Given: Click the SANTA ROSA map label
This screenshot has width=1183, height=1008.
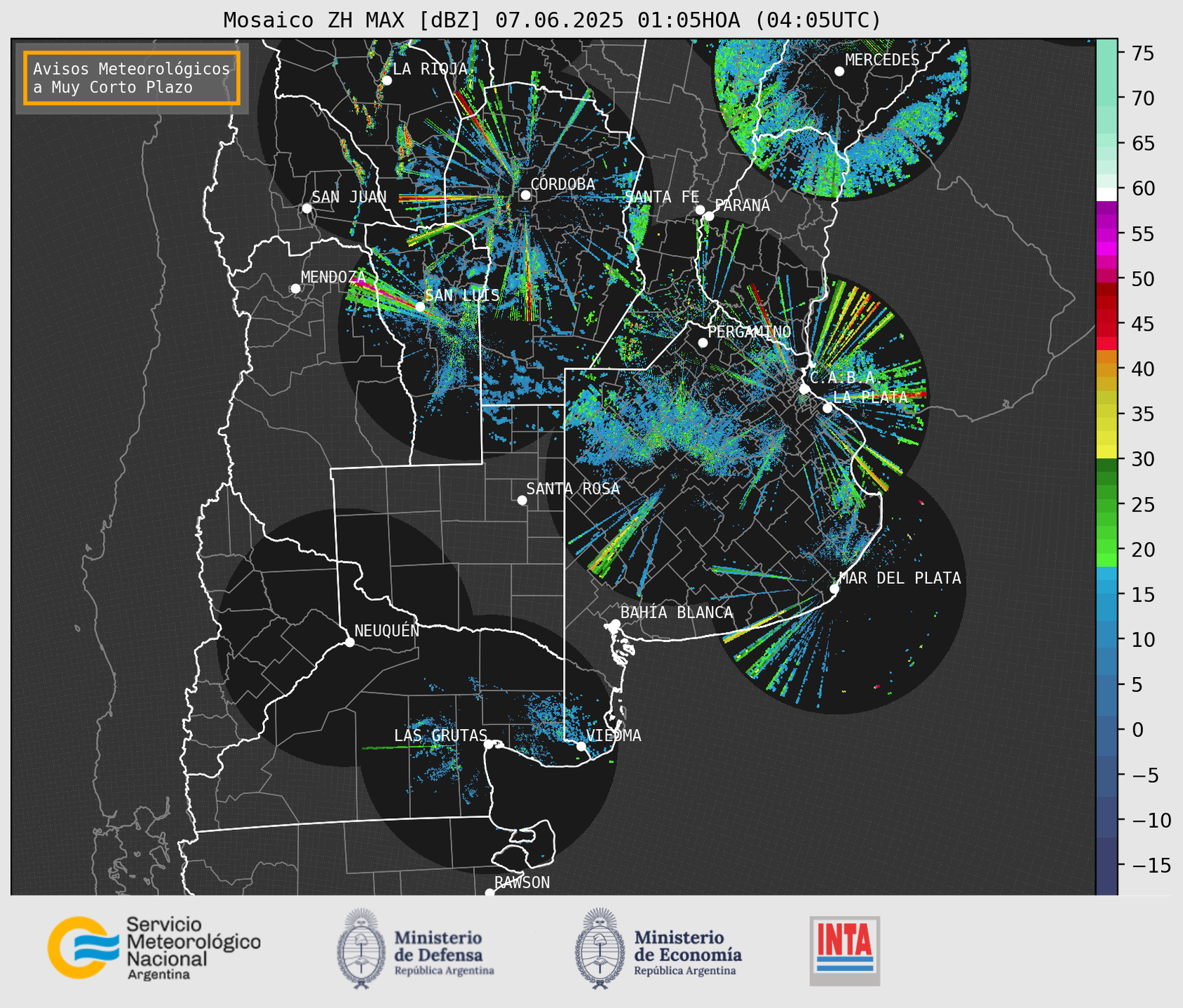Looking at the screenshot, I should 573,489.
